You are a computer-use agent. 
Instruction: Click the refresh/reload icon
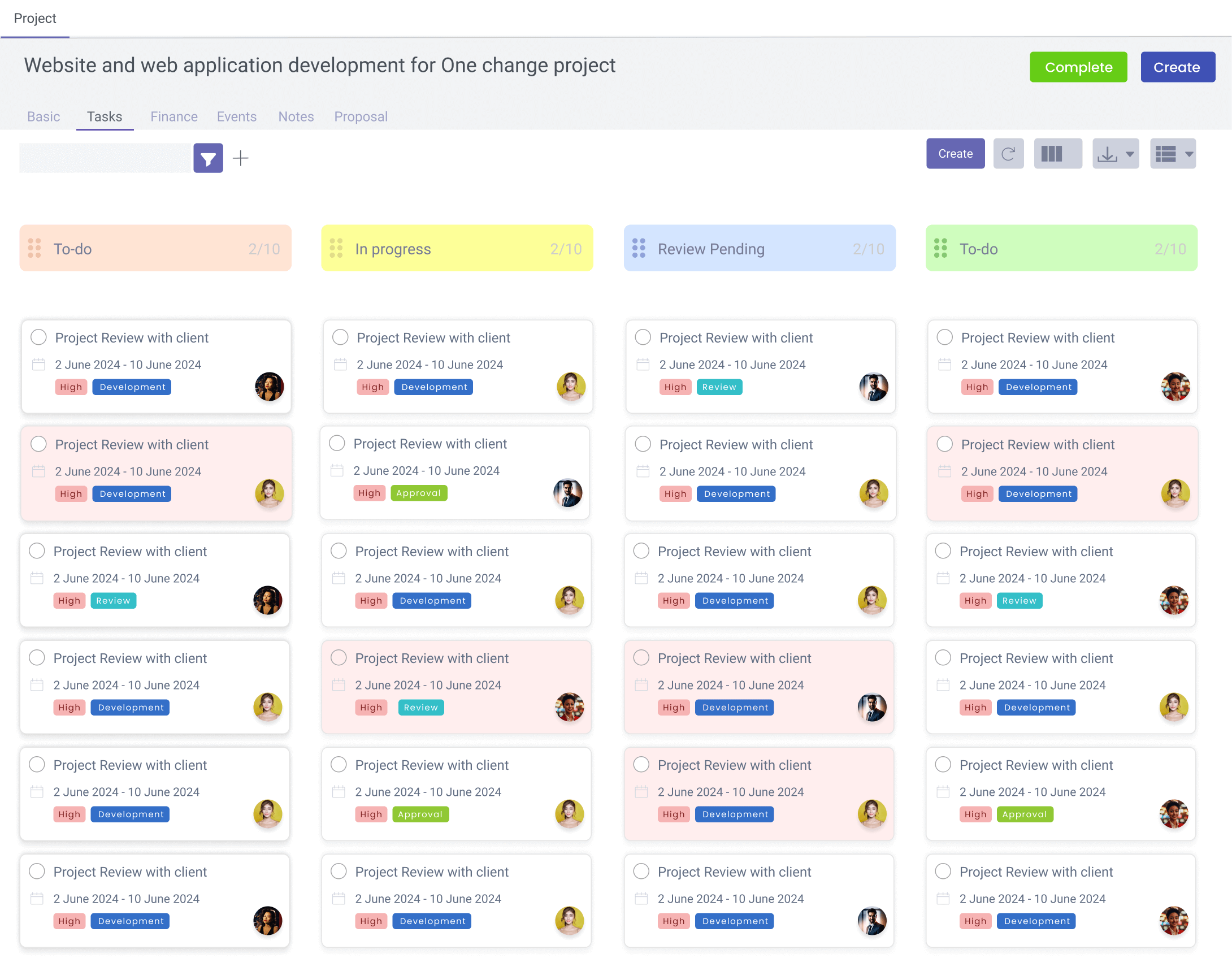(1009, 155)
